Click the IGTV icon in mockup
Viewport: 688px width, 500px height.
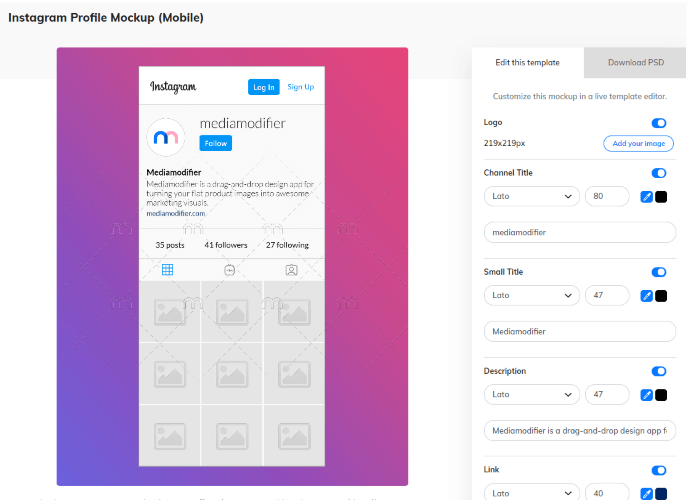(230, 270)
